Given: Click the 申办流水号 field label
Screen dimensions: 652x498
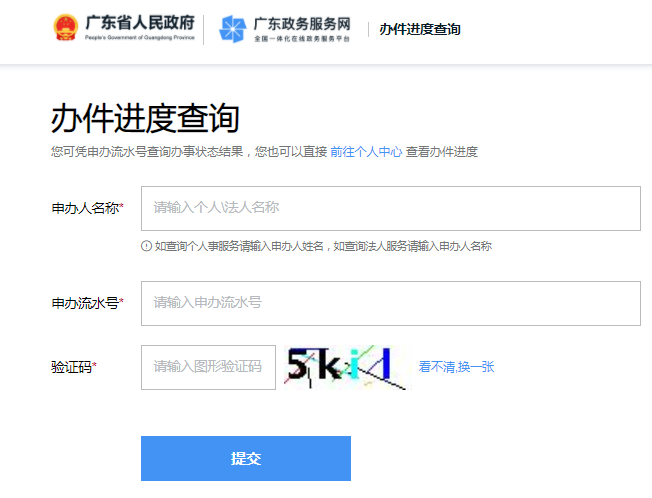Looking at the screenshot, I should click(87, 303).
